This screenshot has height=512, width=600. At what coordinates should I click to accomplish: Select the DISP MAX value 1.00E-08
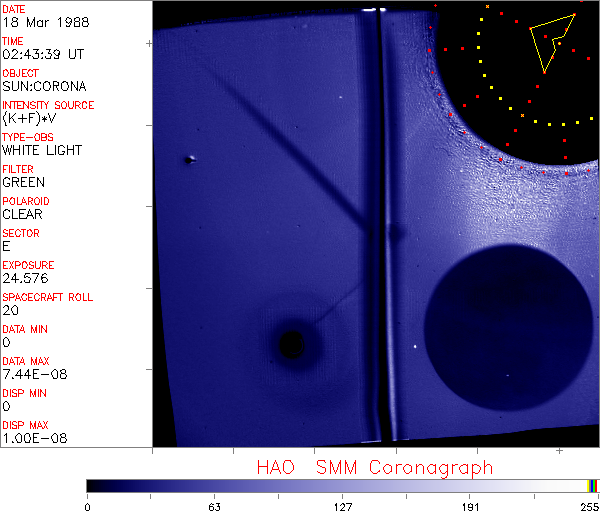[33, 438]
